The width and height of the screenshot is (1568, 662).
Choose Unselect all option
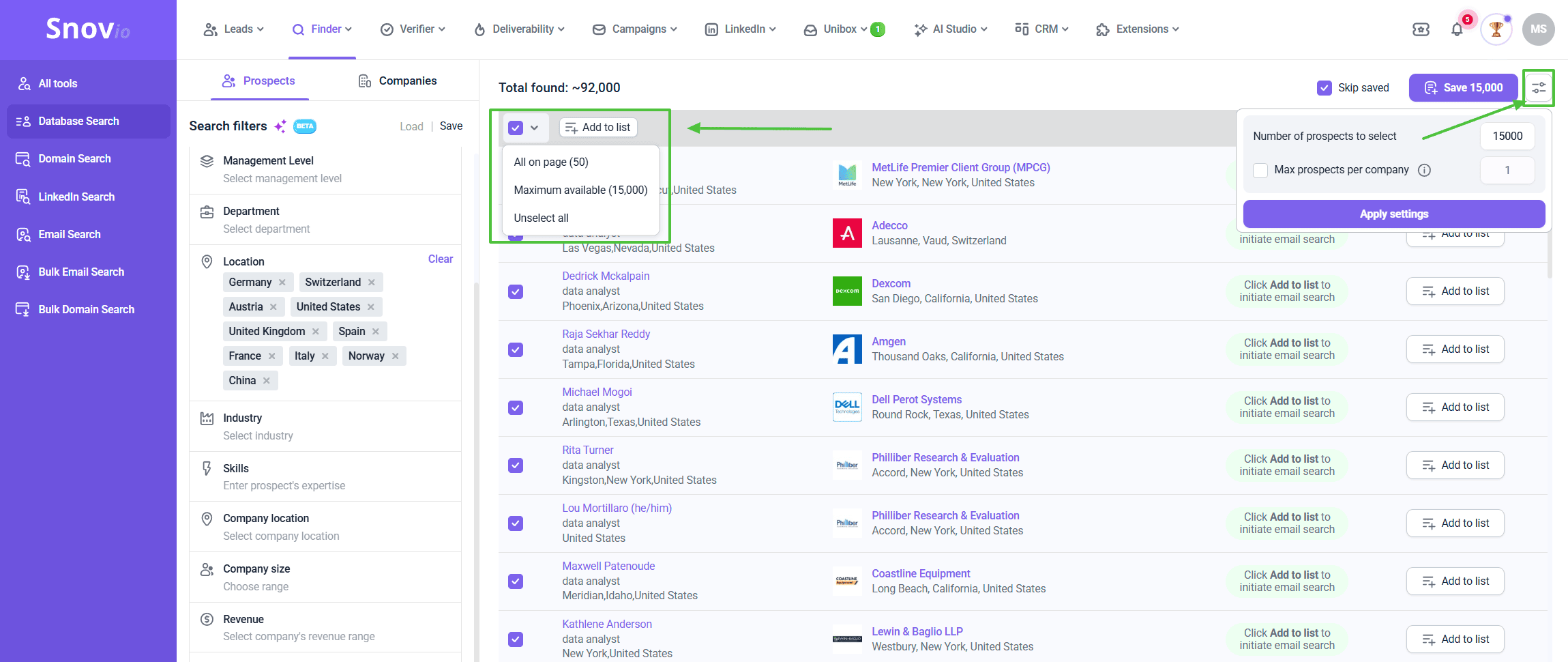coord(581,218)
